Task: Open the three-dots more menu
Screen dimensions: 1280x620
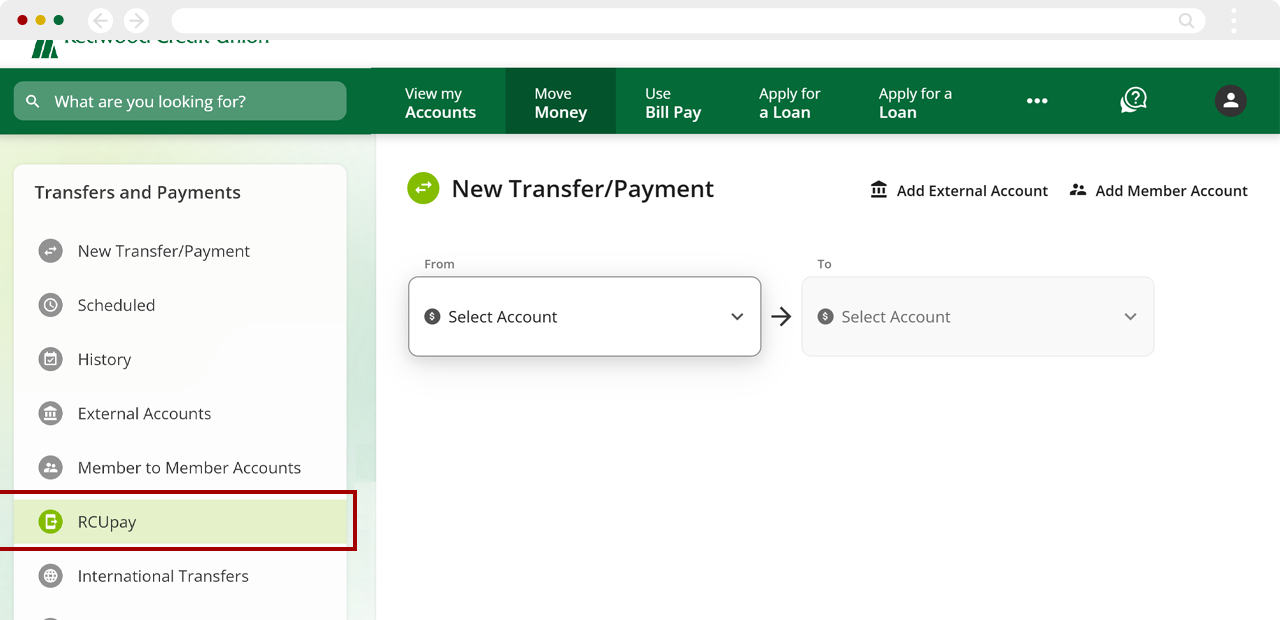Action: 1037,102
